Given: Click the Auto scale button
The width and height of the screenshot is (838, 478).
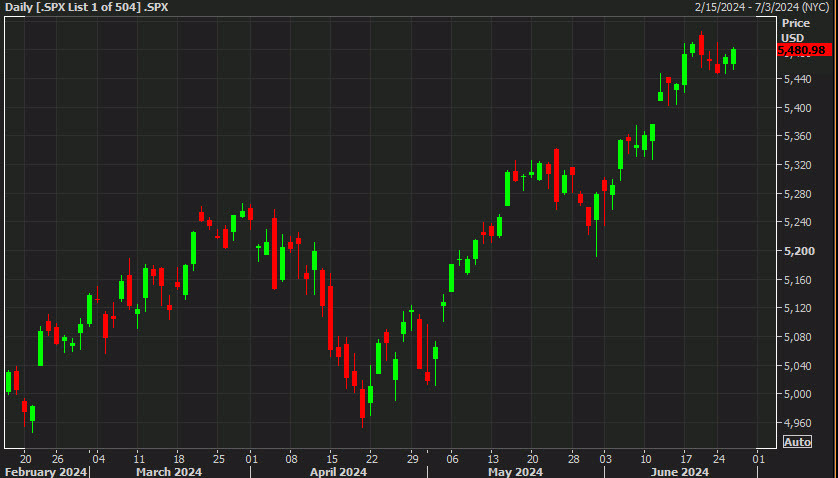Looking at the screenshot, I should tap(797, 442).
